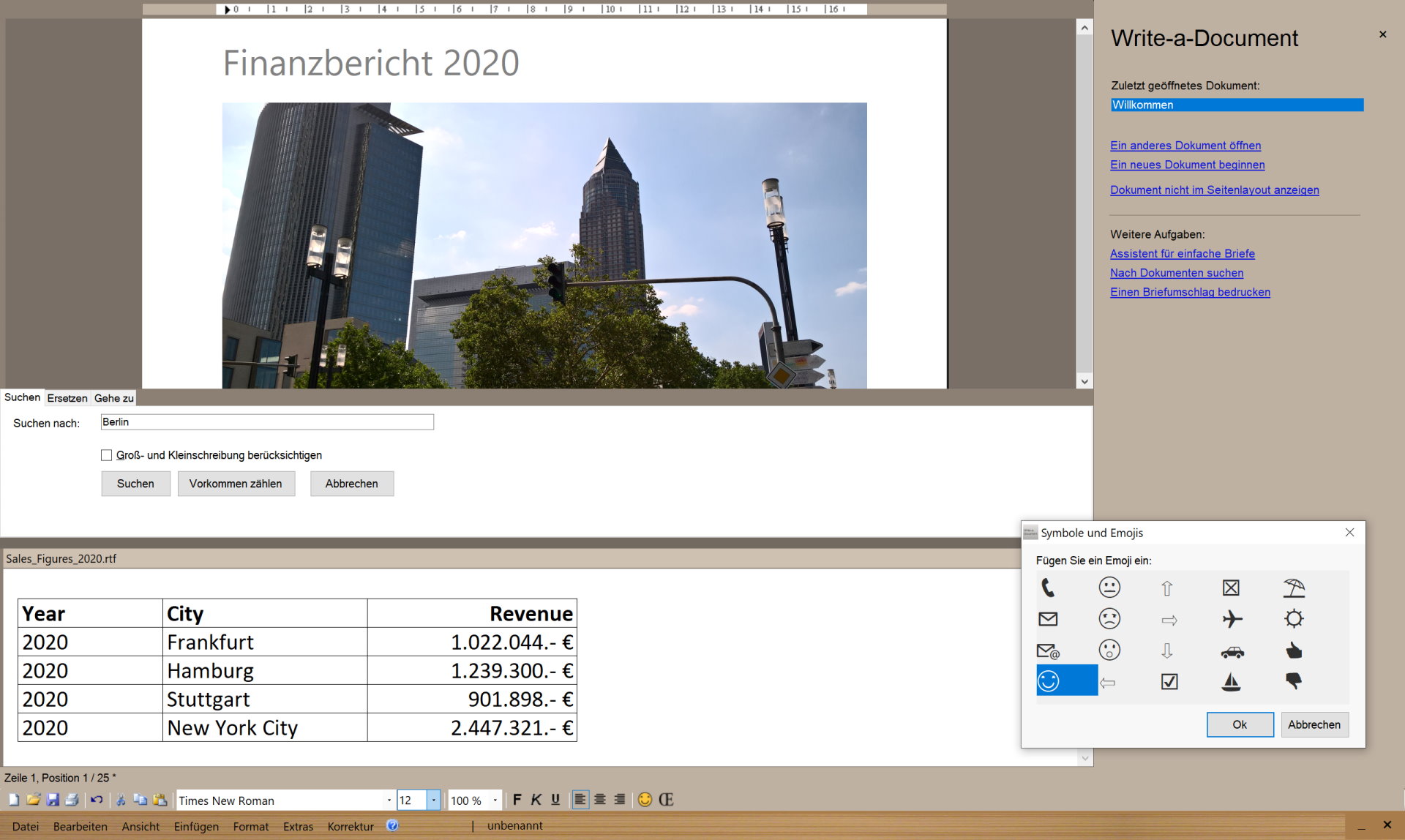Toggle underline formatting
The width and height of the screenshot is (1405, 840).
point(555,799)
